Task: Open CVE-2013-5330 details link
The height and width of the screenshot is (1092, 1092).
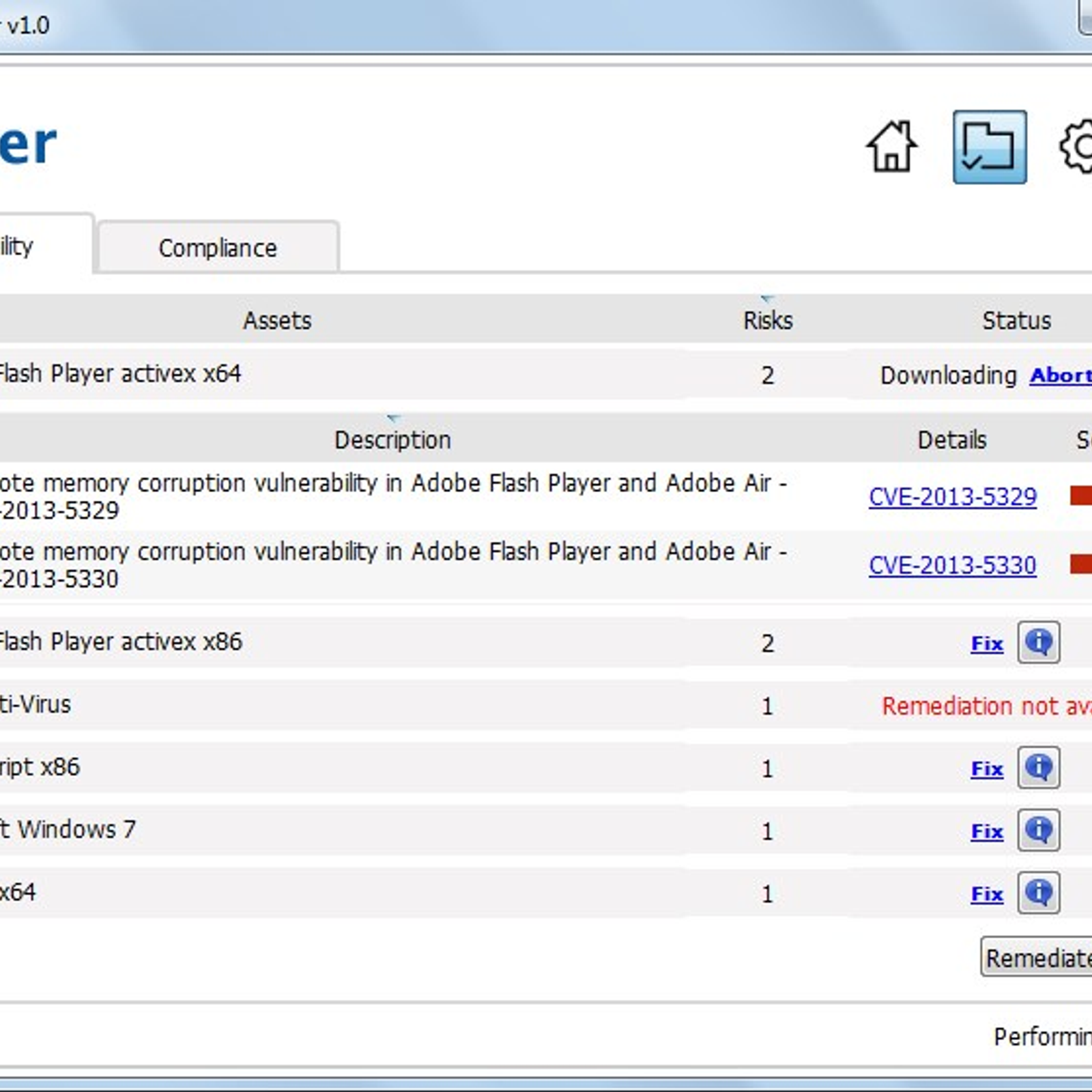Action: pos(953,565)
